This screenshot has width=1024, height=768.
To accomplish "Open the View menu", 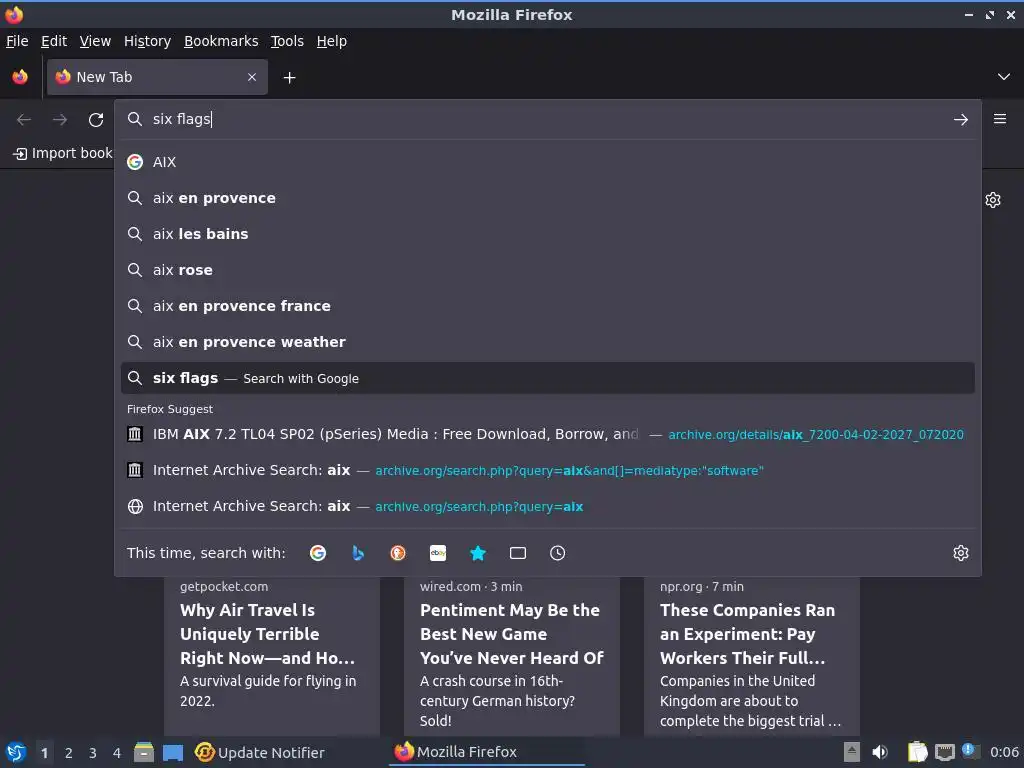I will [x=95, y=41].
